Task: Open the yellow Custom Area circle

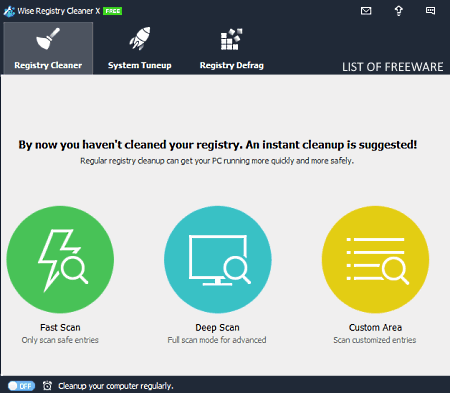Action: [x=375, y=259]
